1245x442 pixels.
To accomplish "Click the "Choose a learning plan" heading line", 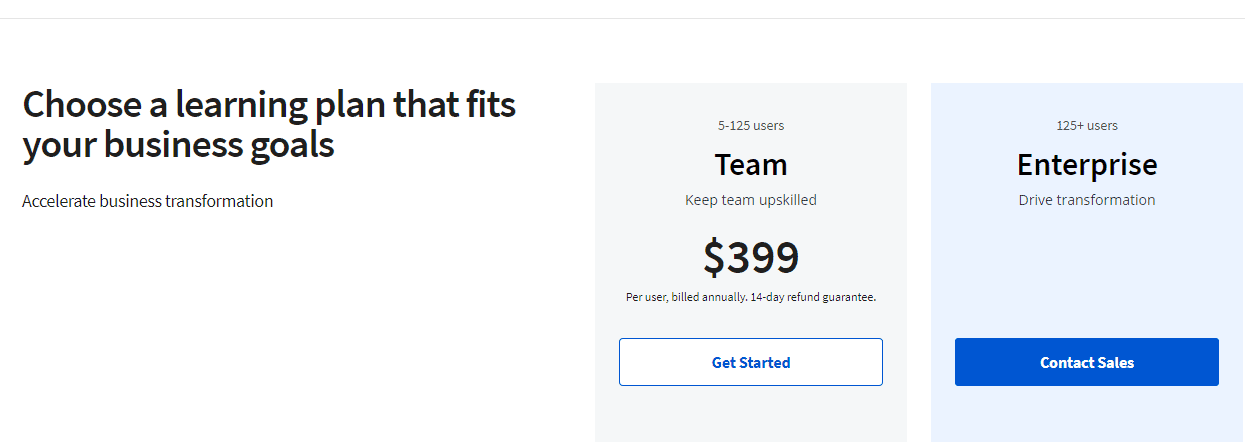I will pos(268,105).
